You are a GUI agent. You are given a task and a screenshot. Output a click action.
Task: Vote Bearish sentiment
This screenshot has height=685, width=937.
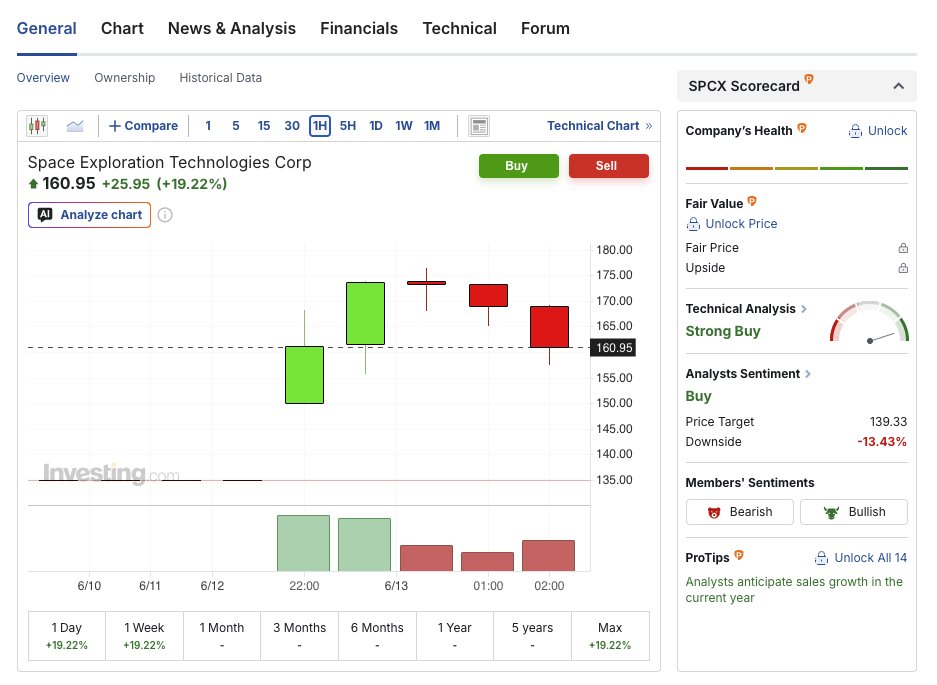coord(740,512)
